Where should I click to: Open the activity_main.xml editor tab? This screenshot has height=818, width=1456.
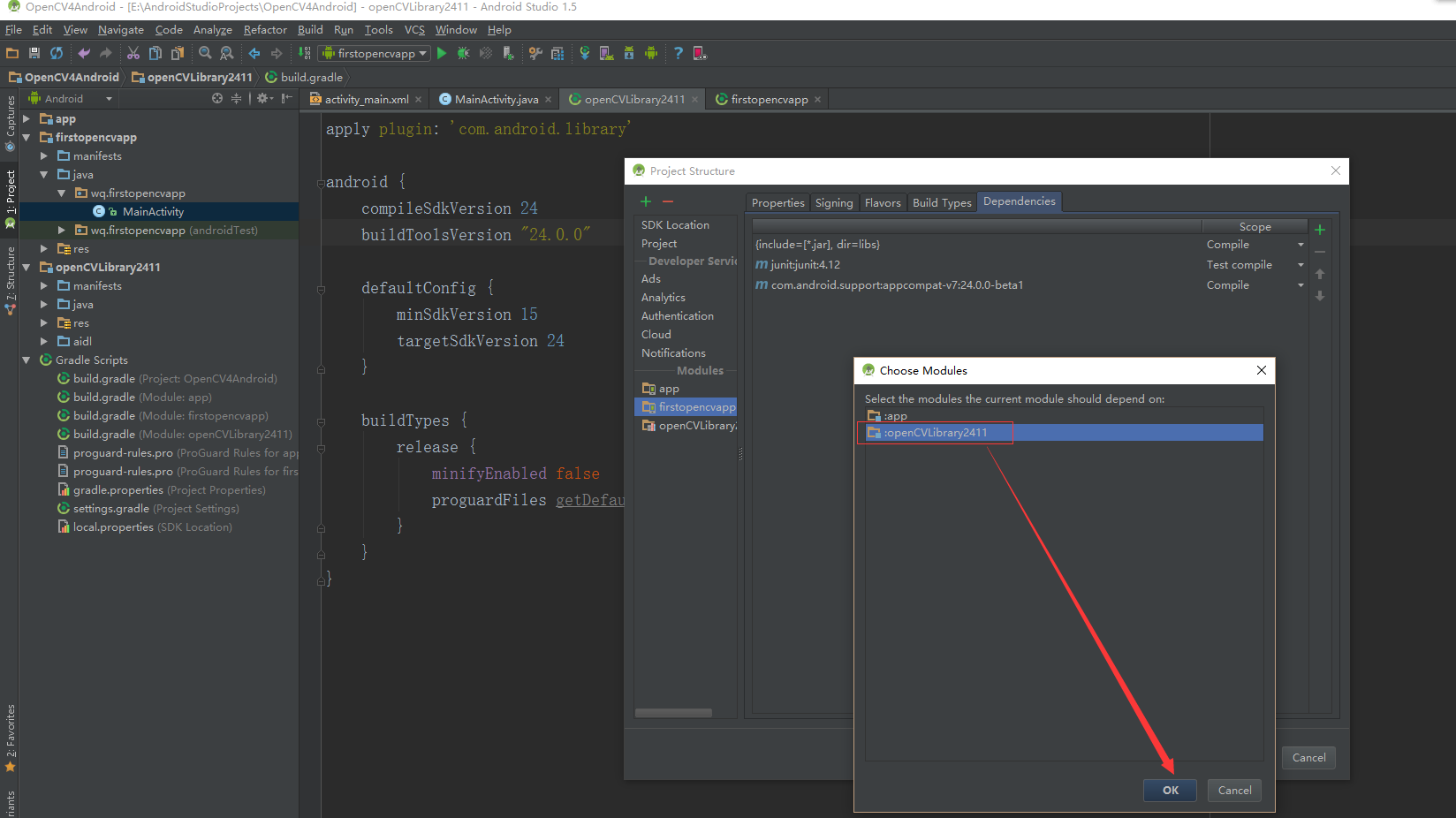click(x=367, y=99)
